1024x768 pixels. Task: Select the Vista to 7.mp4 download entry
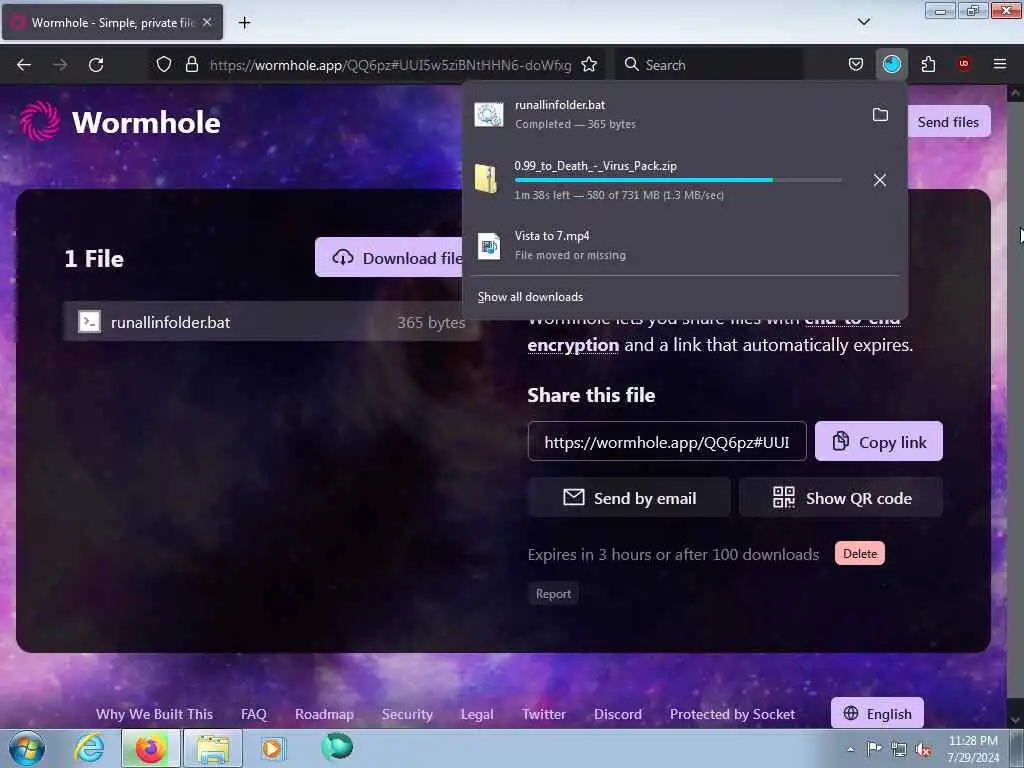pos(684,245)
